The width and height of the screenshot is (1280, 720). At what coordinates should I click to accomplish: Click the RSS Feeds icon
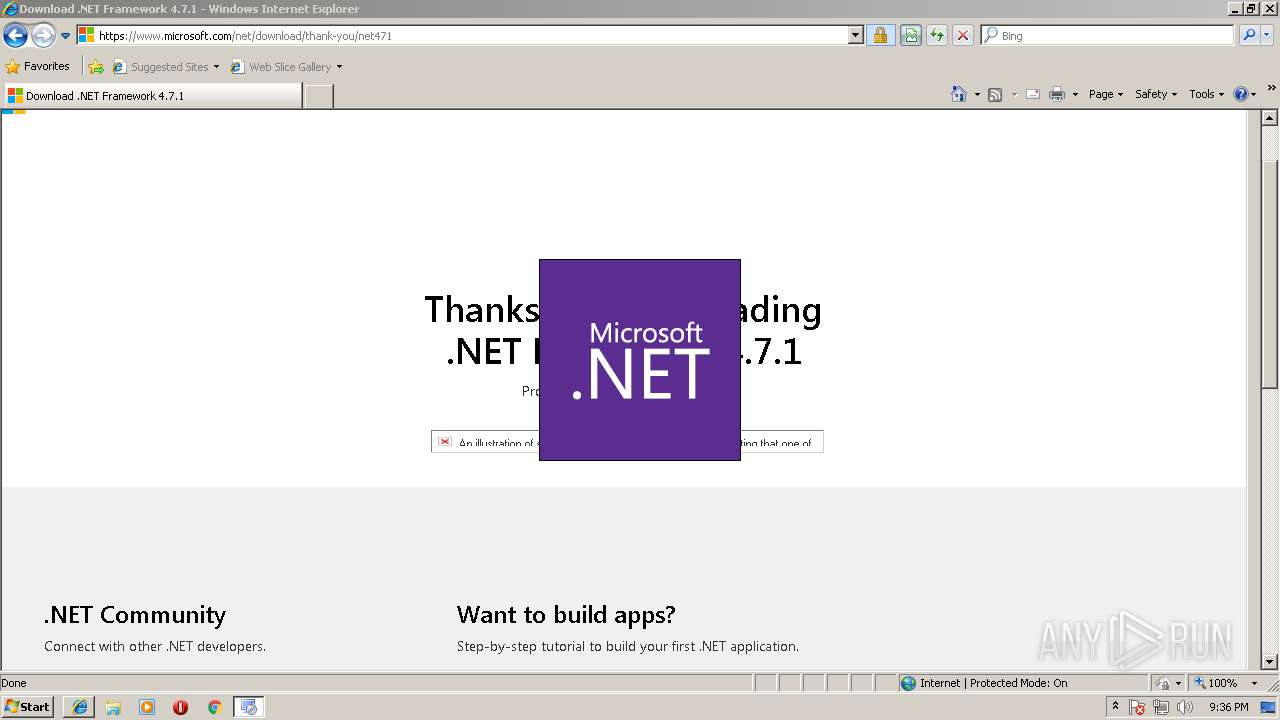[995, 94]
